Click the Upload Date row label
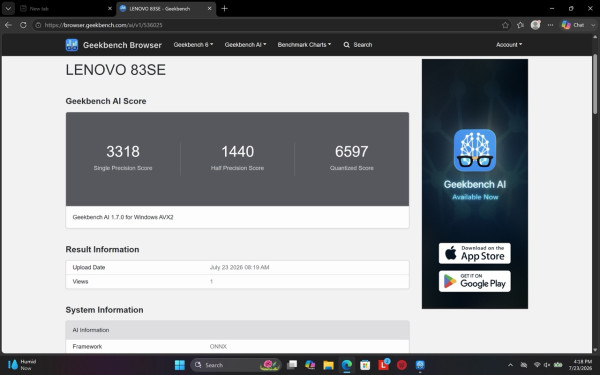Viewport: 600px width, 375px height. click(x=89, y=267)
